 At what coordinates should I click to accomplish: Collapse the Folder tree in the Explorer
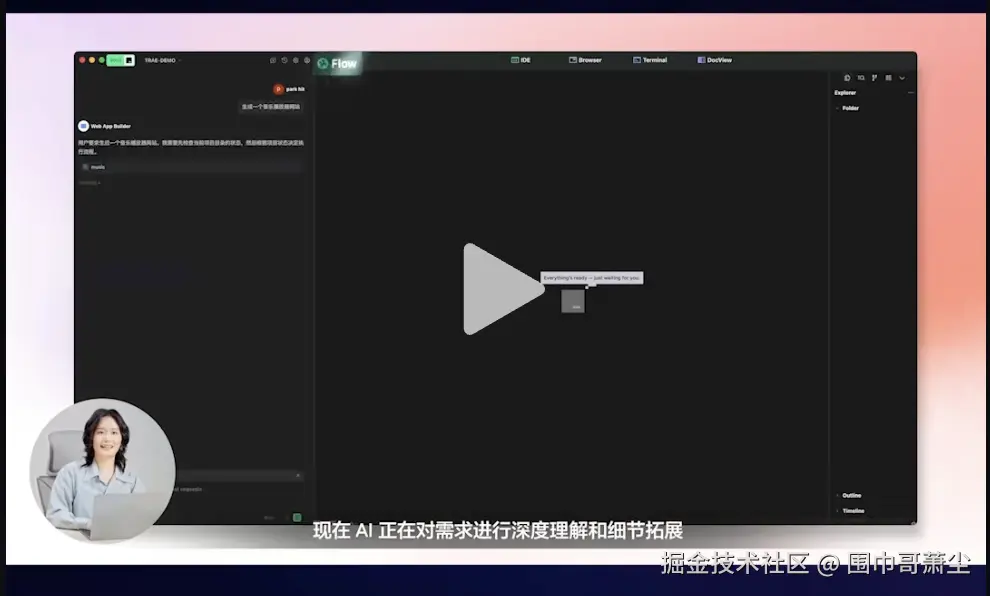coord(840,107)
